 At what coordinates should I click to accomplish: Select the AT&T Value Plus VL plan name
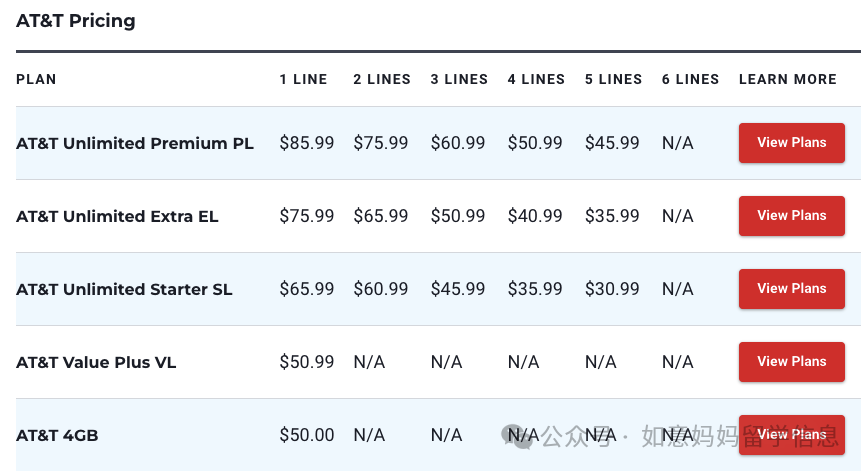point(96,362)
